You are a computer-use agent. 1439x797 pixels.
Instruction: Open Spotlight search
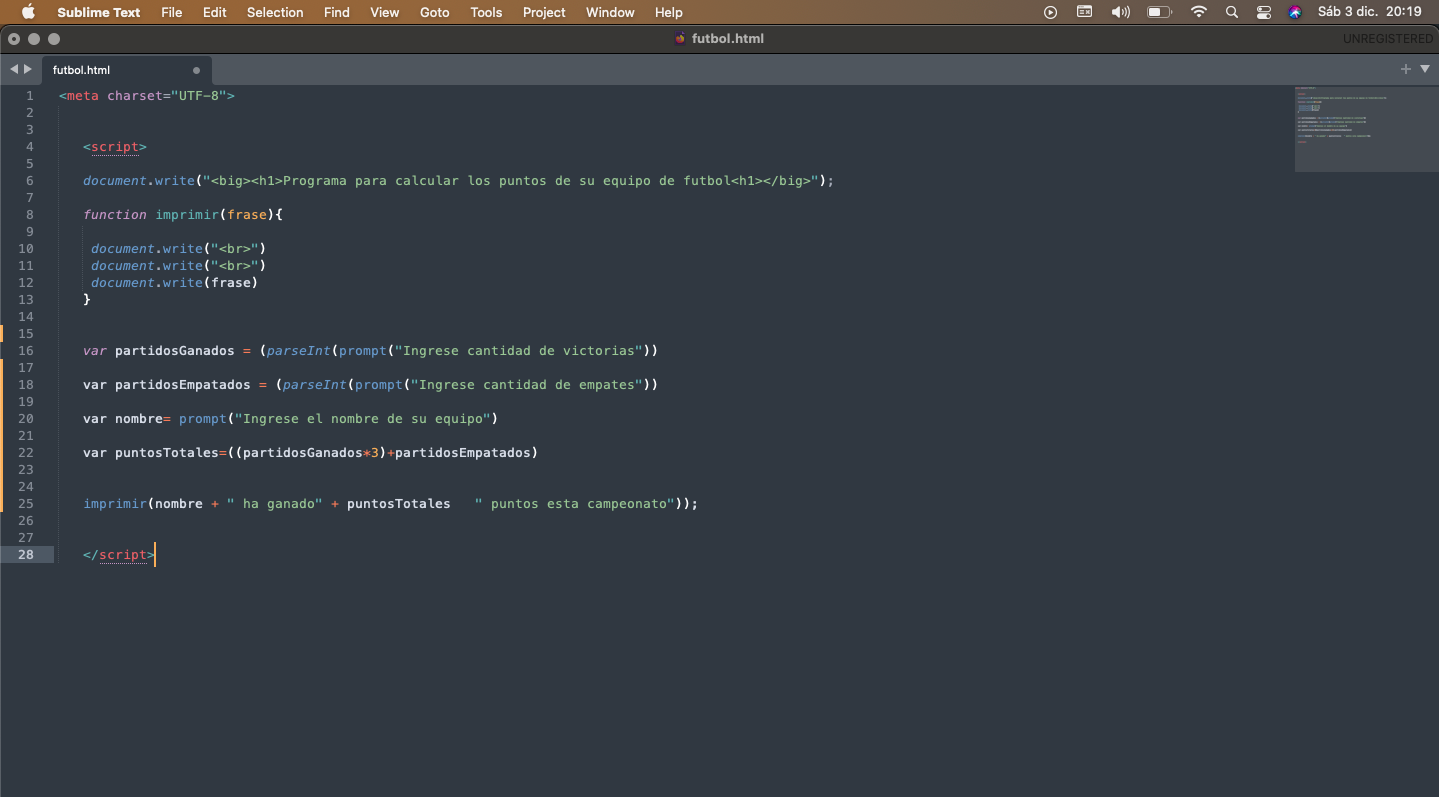point(1232,12)
